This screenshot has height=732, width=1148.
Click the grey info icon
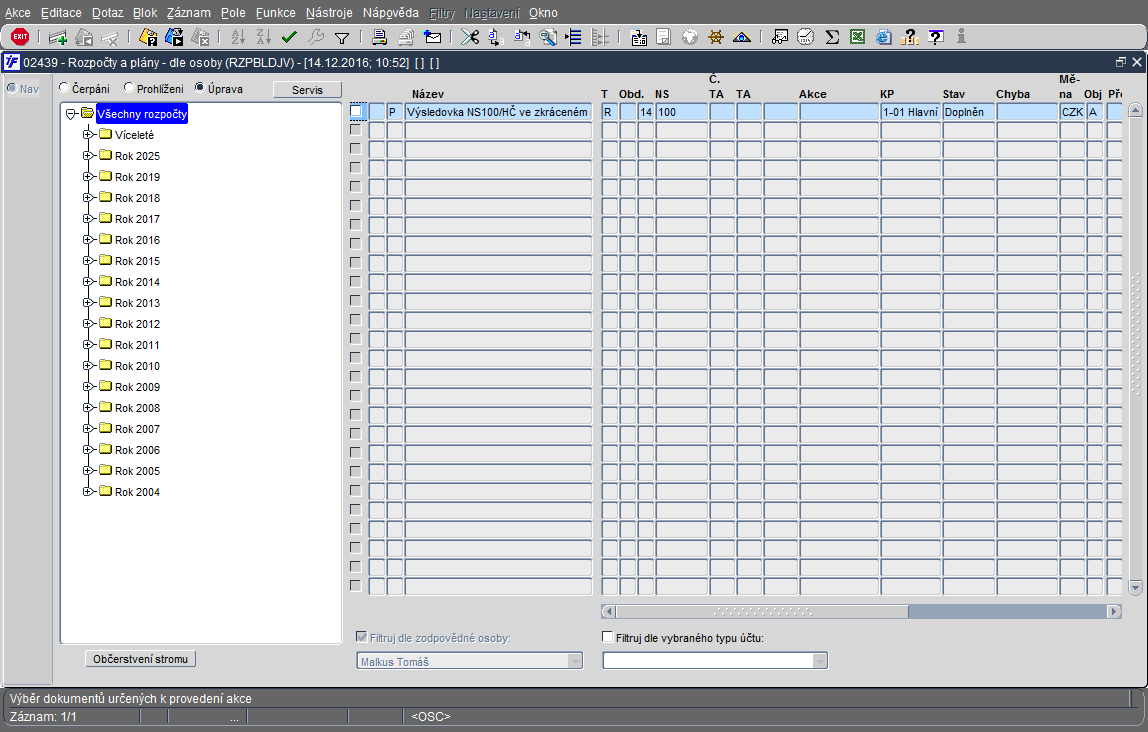click(961, 37)
